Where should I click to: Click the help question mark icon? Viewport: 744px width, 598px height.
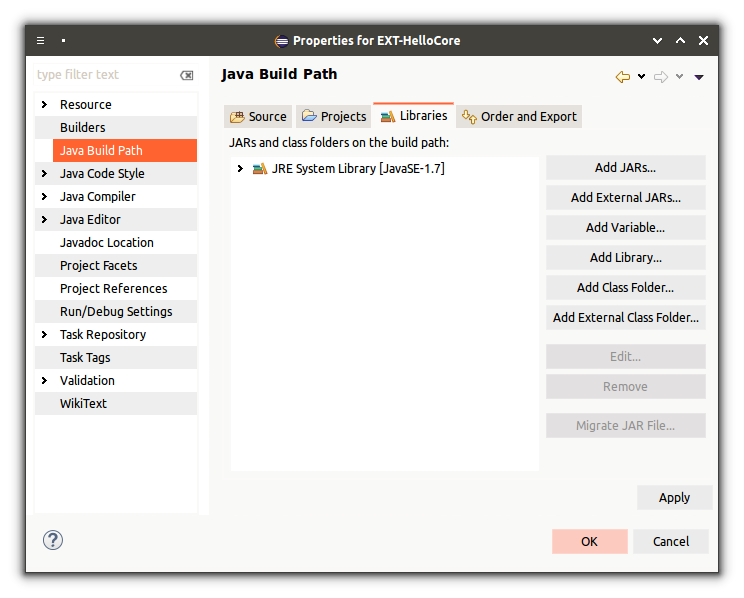(x=53, y=540)
